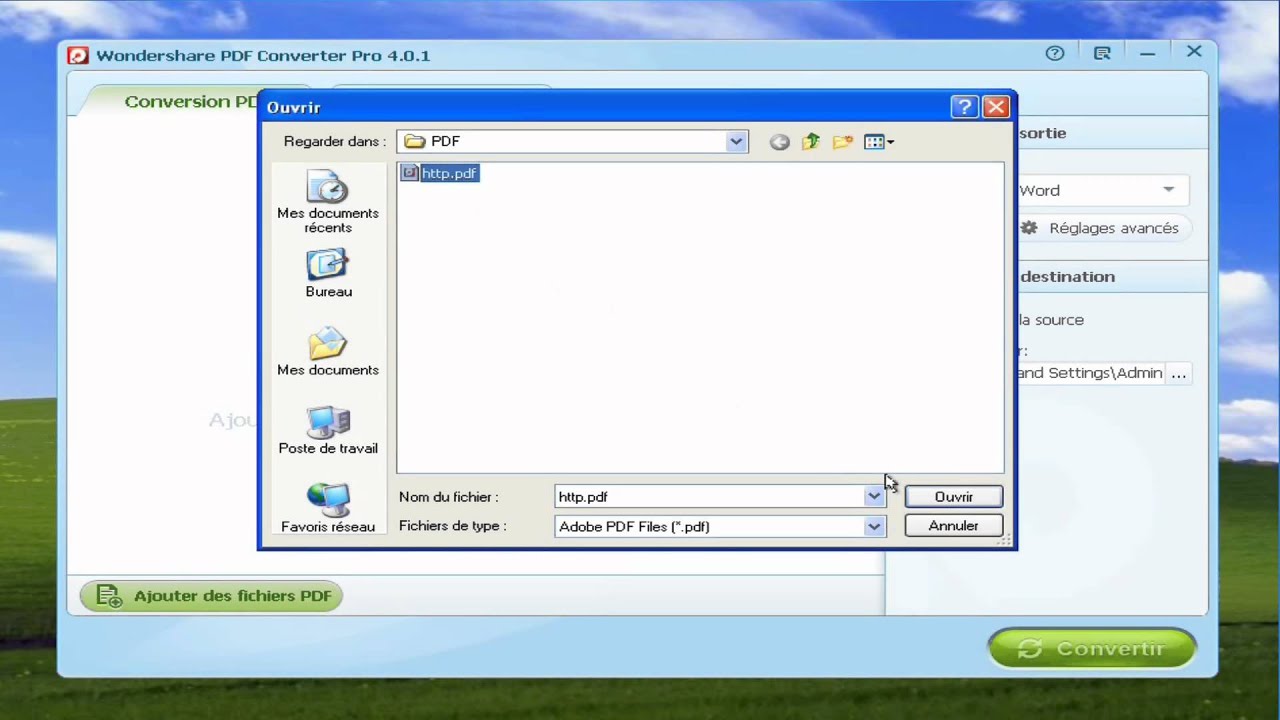Close the Ouvrir dialog

click(x=996, y=107)
